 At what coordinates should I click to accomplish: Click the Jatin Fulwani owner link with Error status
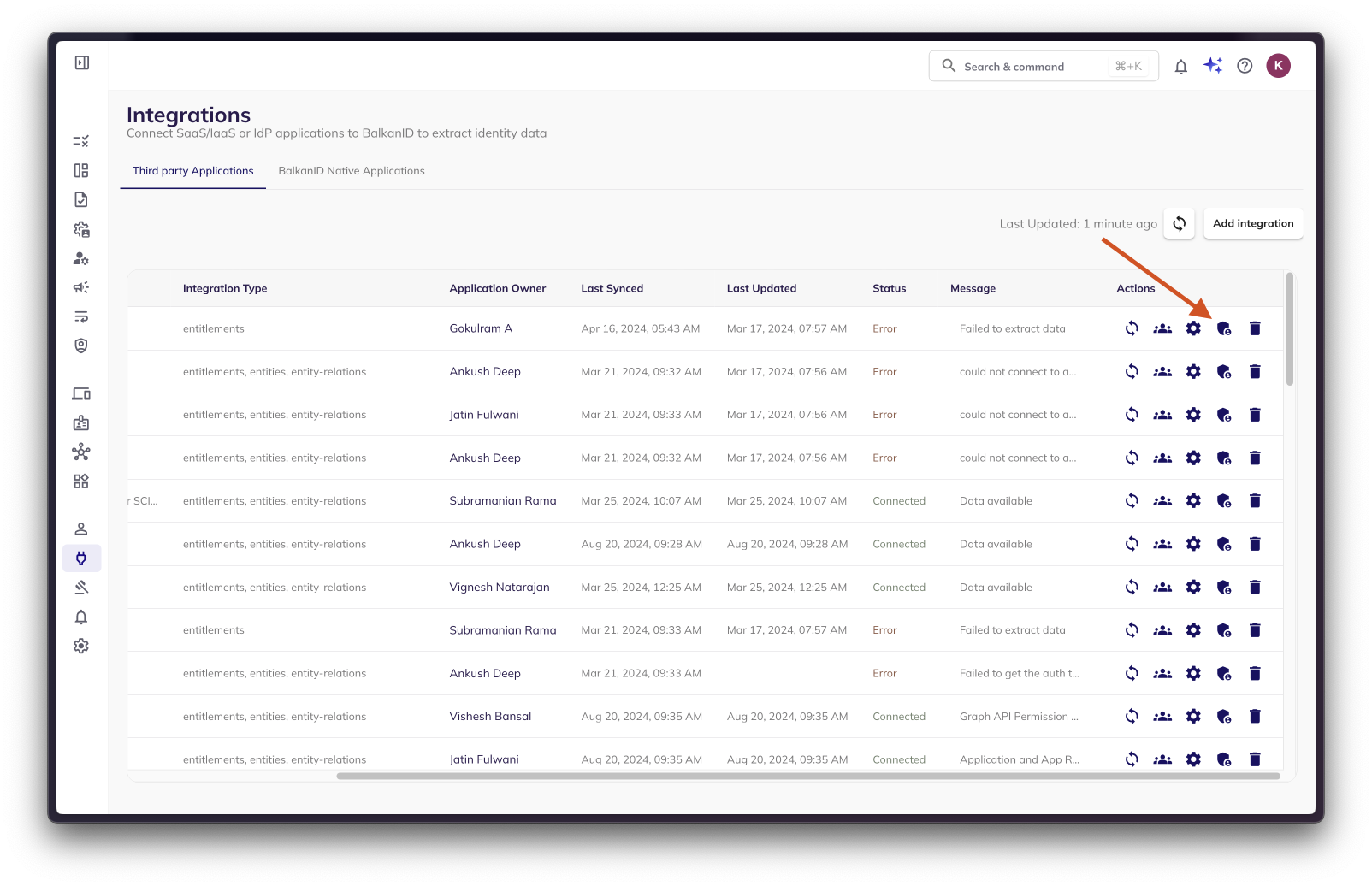pyautogui.click(x=484, y=415)
